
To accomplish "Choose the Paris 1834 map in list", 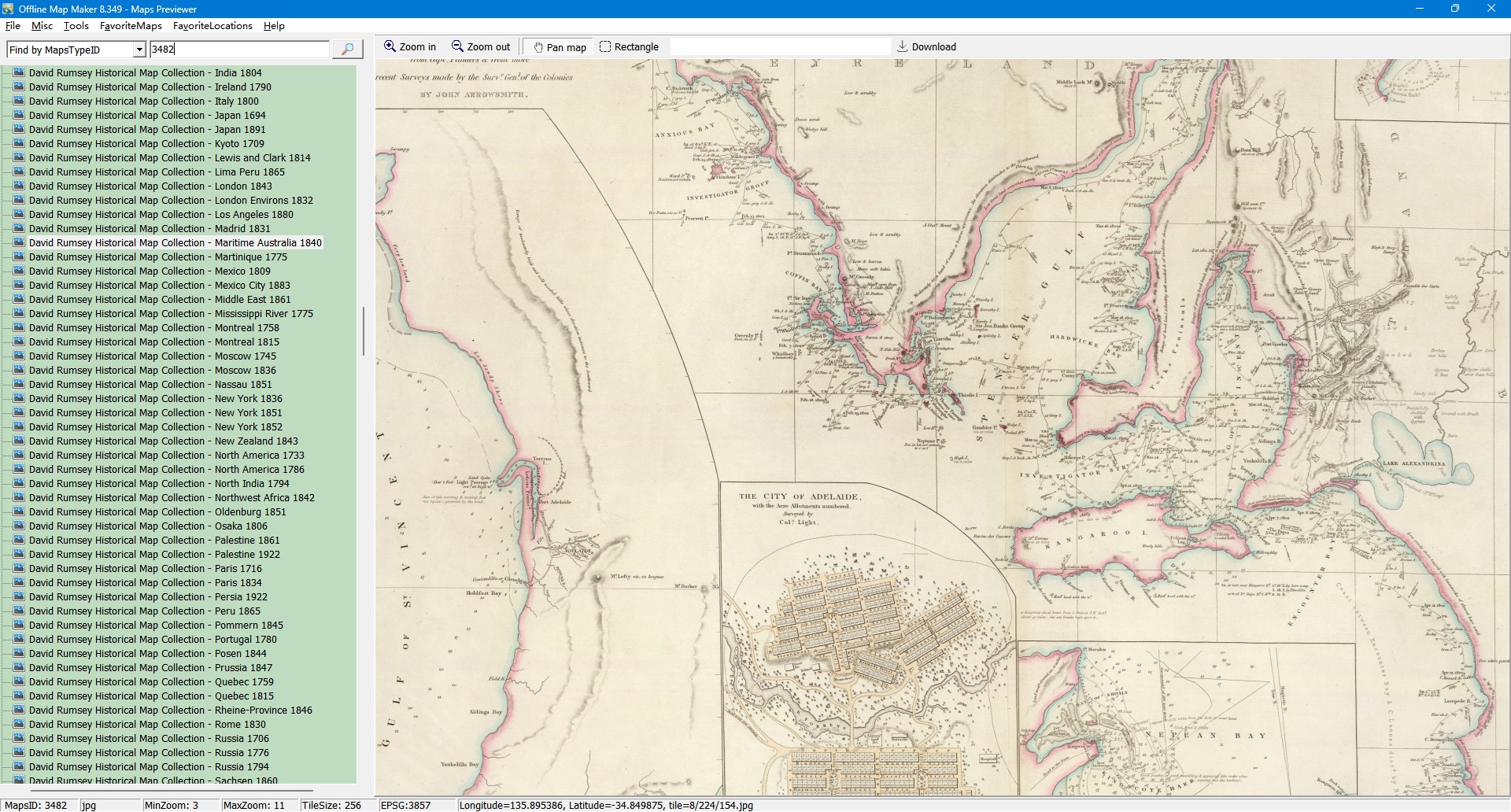I will [x=145, y=583].
